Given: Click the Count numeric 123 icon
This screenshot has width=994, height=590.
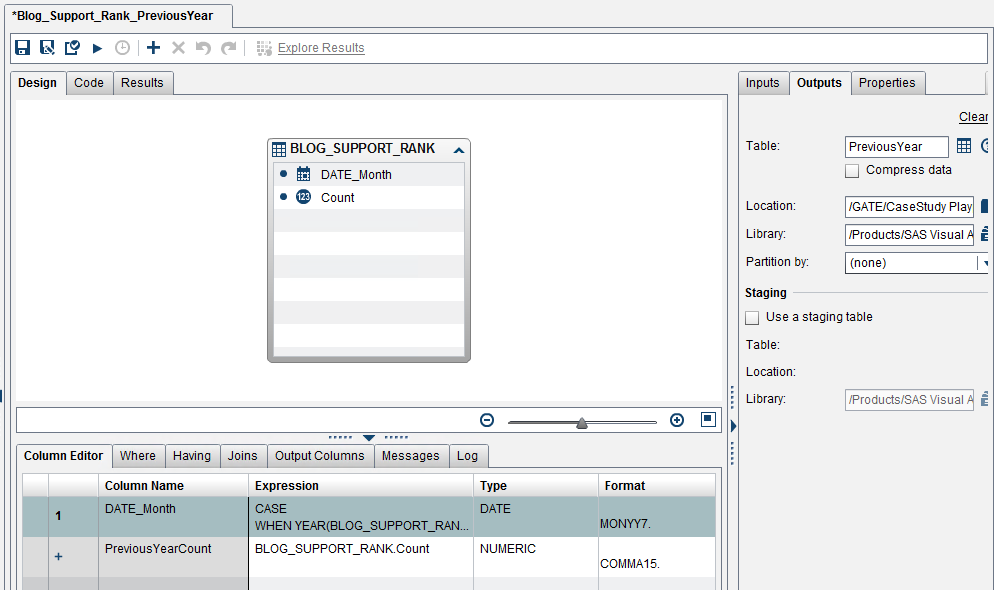Looking at the screenshot, I should pos(304,197).
